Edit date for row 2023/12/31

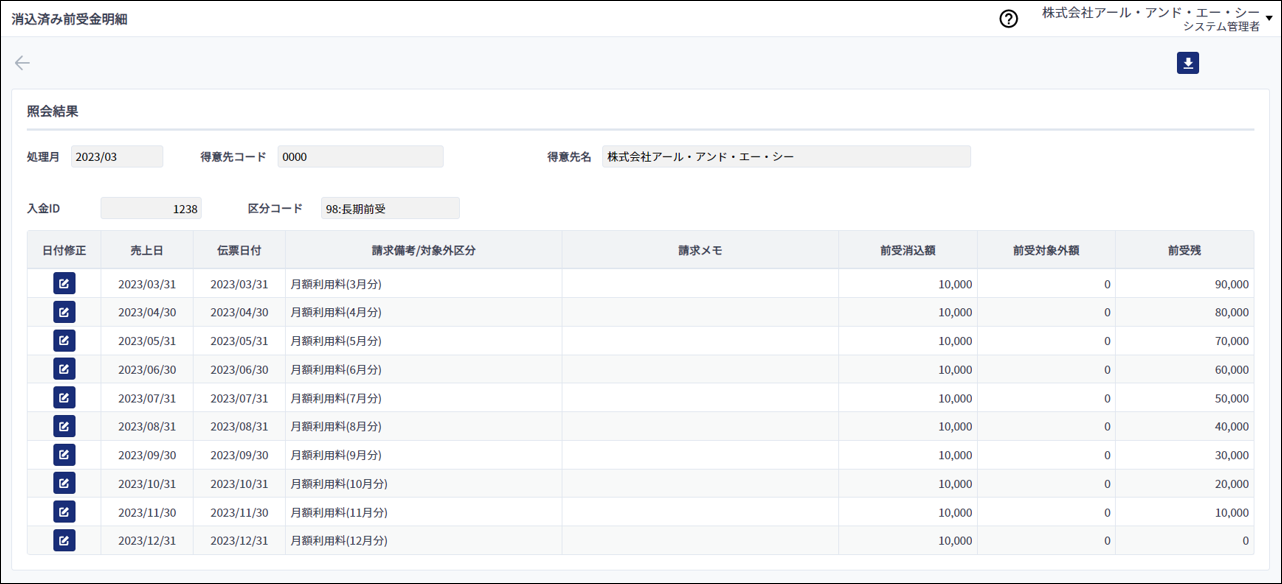coord(64,540)
